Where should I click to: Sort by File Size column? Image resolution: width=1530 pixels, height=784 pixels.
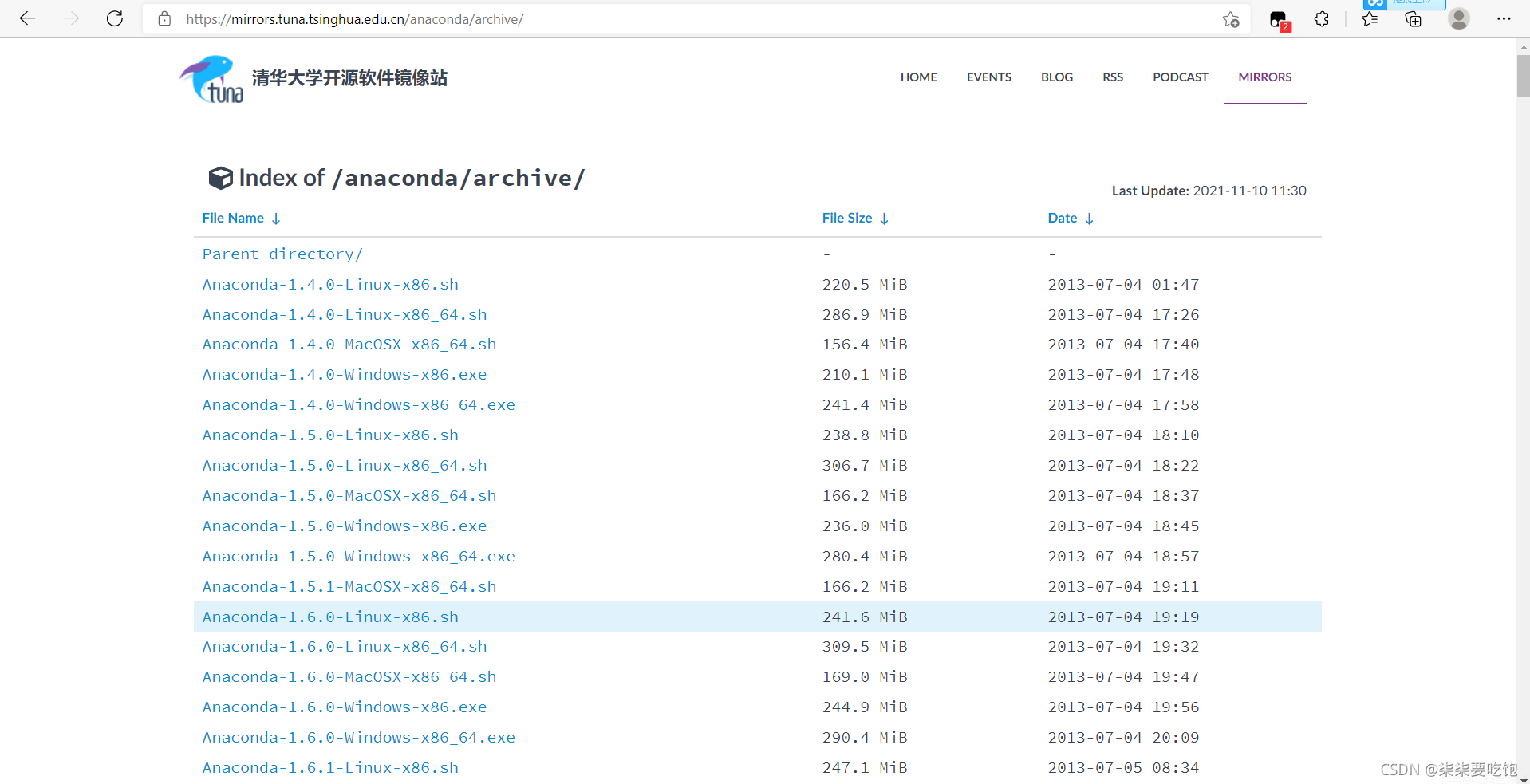point(855,218)
